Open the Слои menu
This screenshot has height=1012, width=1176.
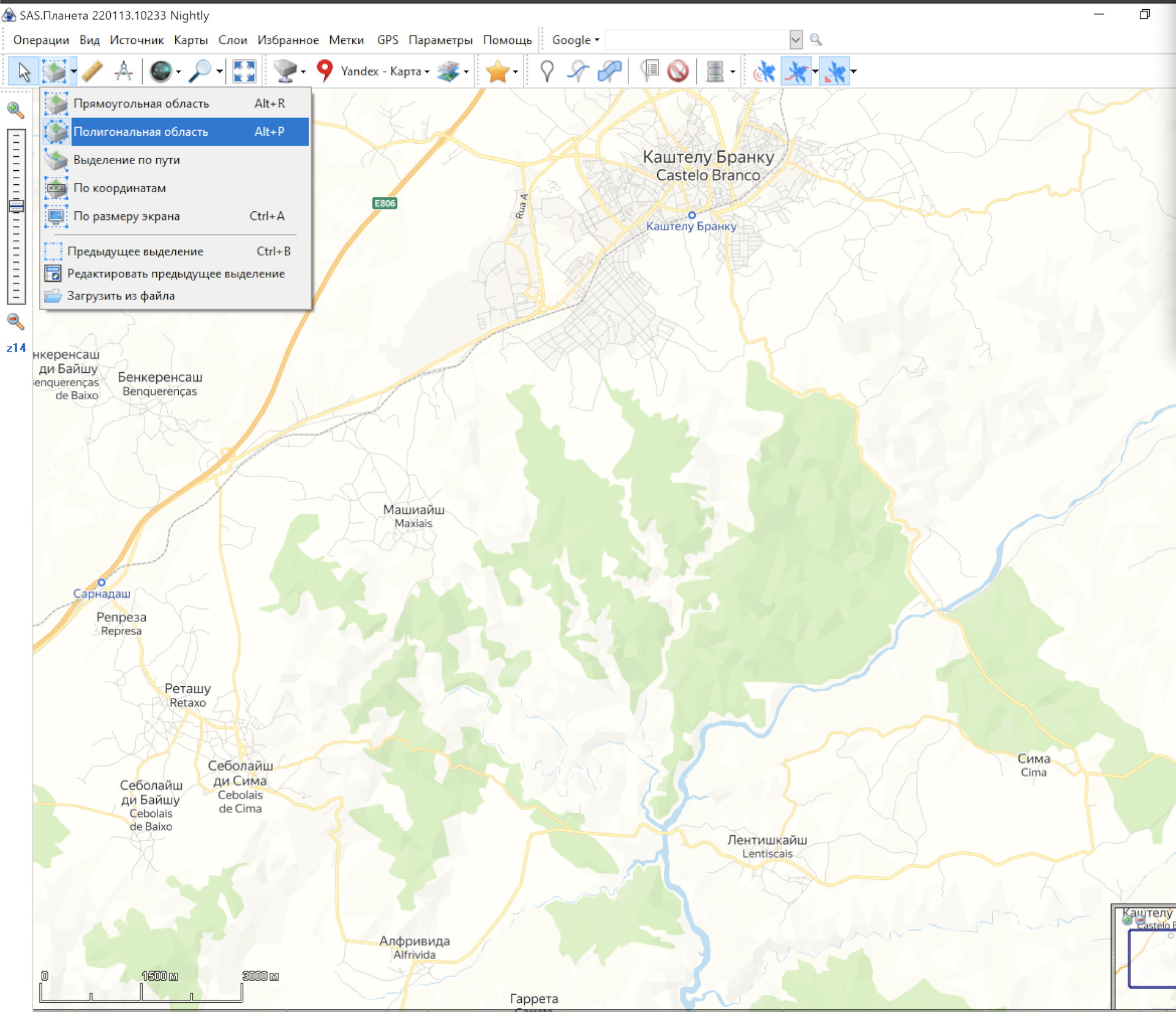233,40
